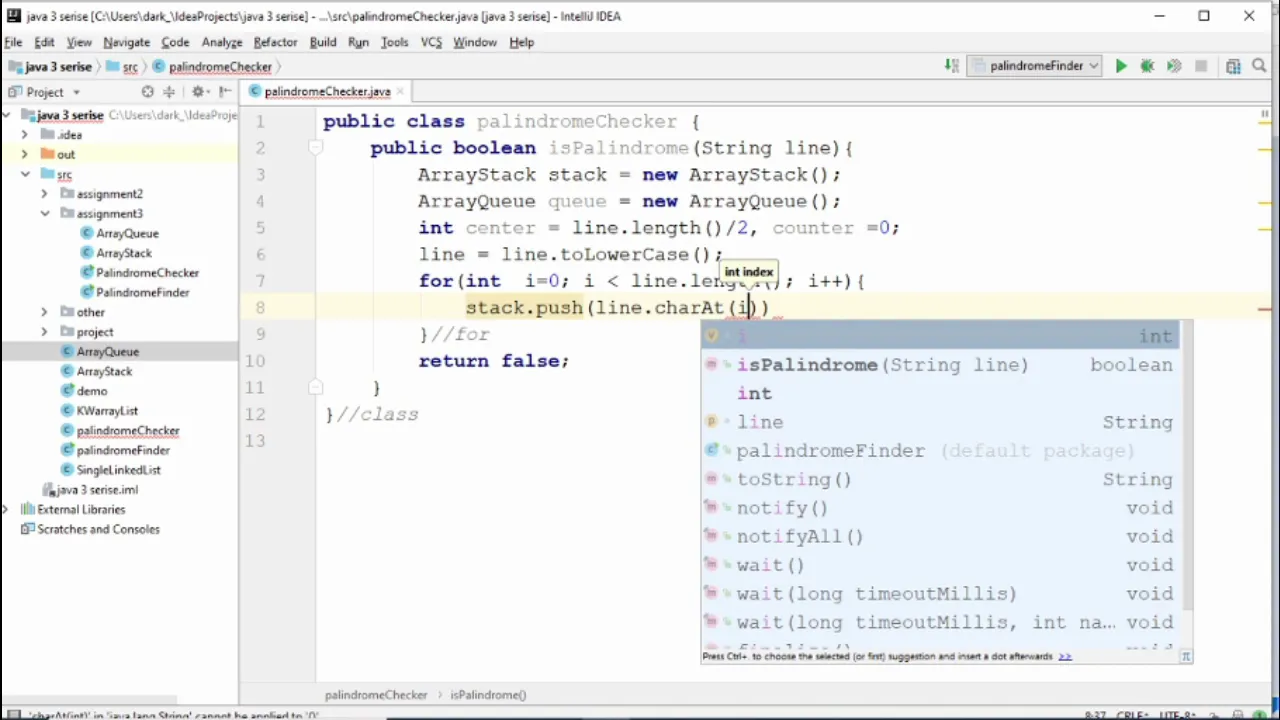
Task: Click java 3 serise.iml file icon
Action: 48,490
